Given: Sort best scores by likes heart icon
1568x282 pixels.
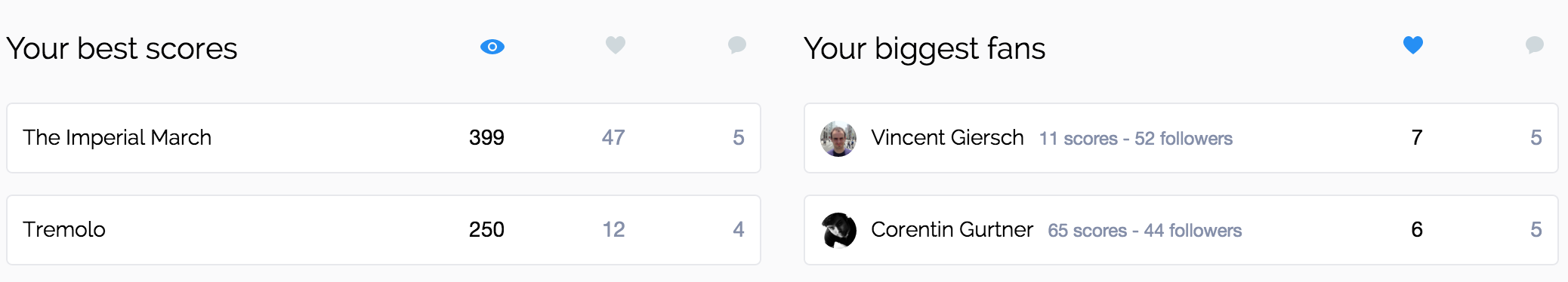Looking at the screenshot, I should (x=616, y=45).
